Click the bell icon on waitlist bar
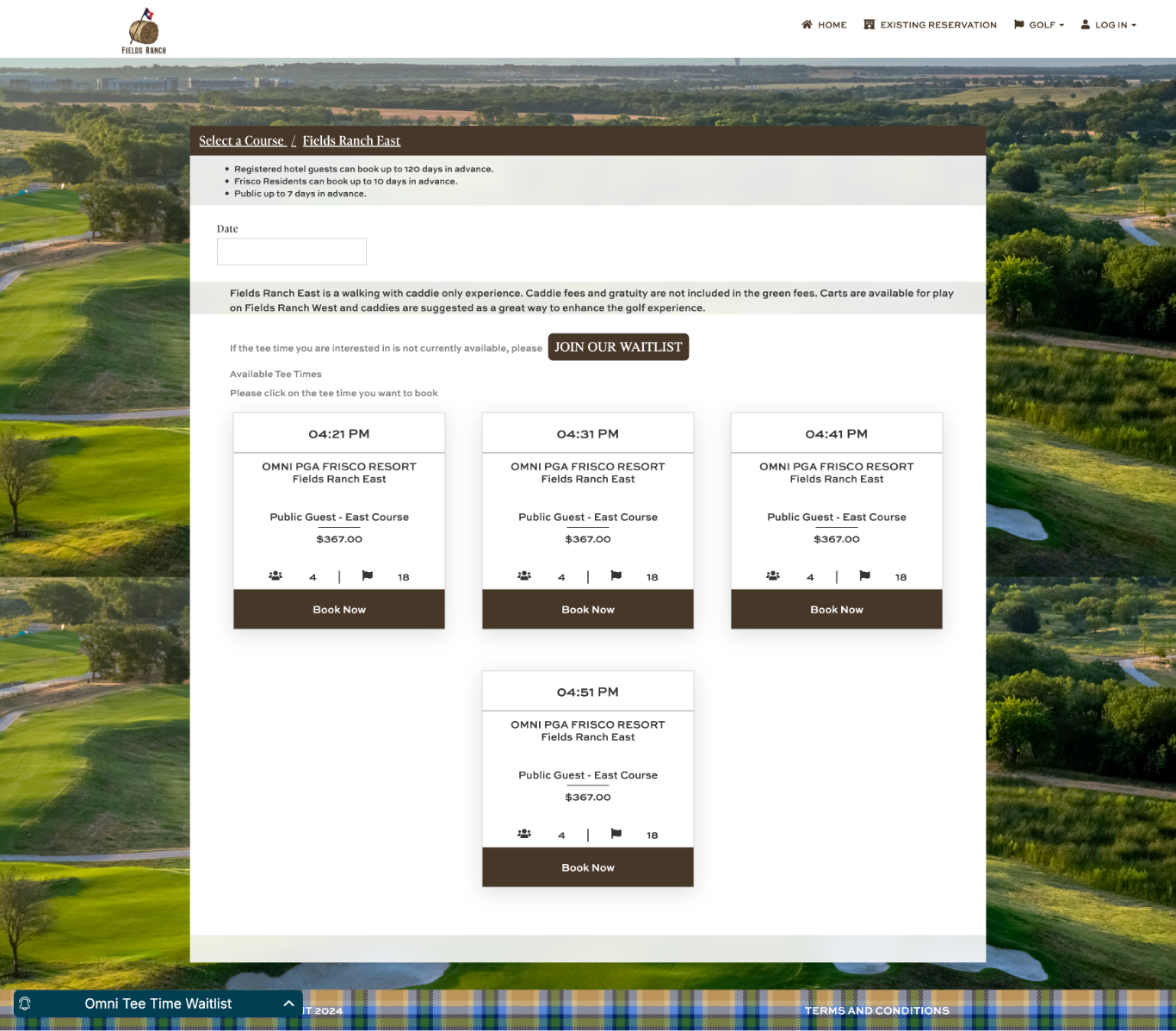Screen dimensions: 1176x1031 [x=25, y=1003]
